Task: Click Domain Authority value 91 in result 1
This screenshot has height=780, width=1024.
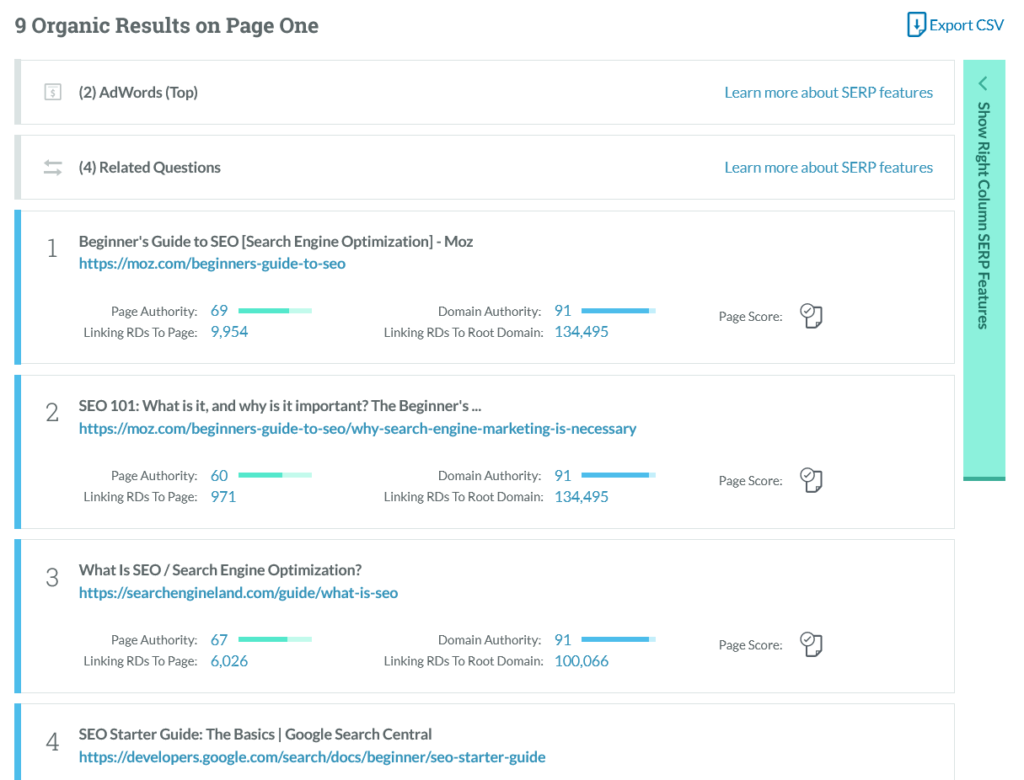Action: (x=562, y=310)
